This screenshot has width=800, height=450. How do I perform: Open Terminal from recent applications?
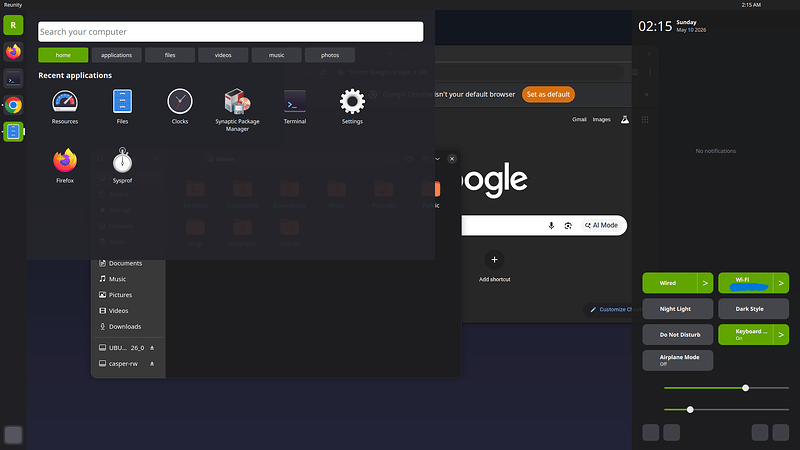pos(295,107)
